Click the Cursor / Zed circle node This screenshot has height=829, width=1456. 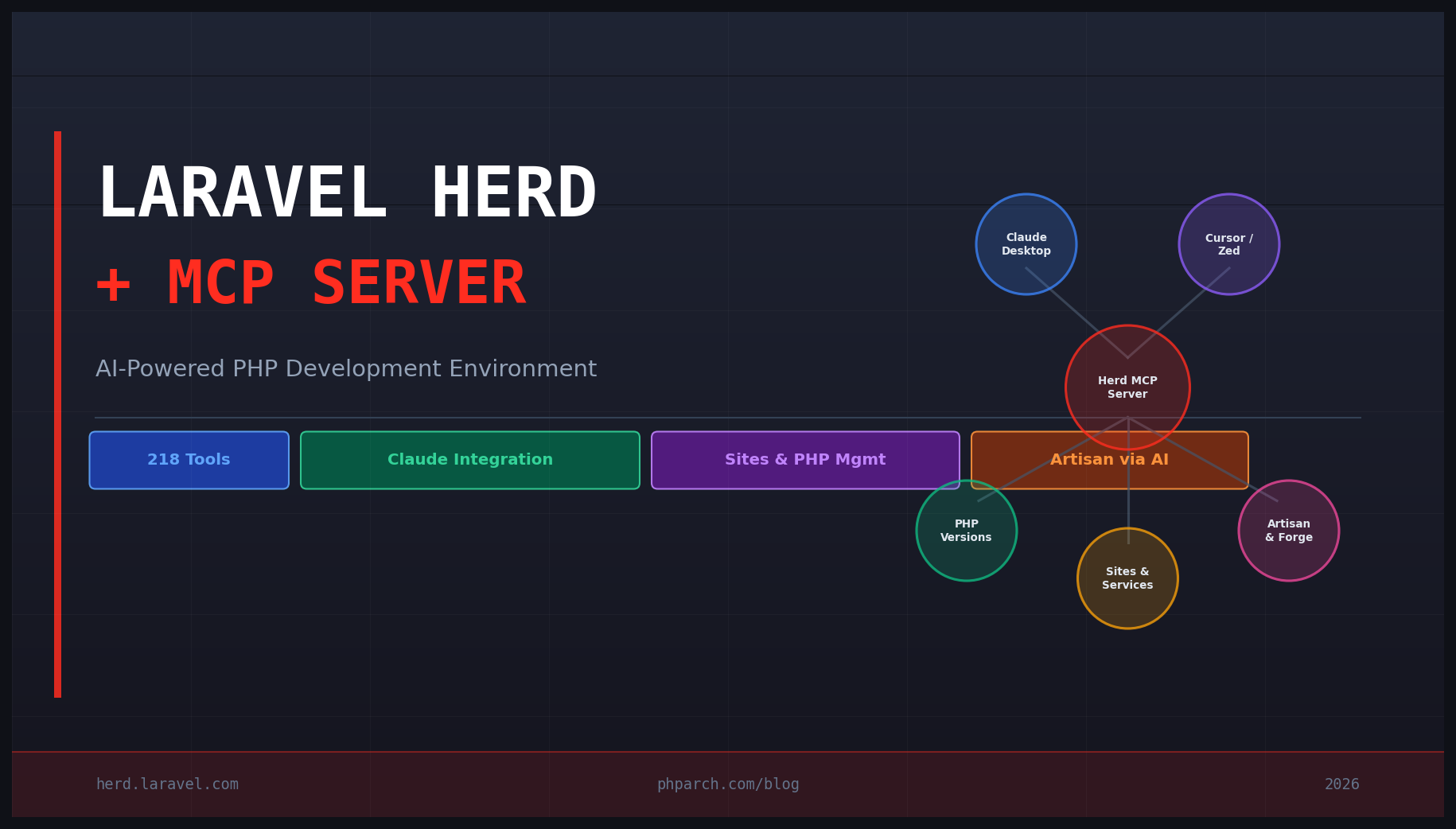pyautogui.click(x=1229, y=244)
